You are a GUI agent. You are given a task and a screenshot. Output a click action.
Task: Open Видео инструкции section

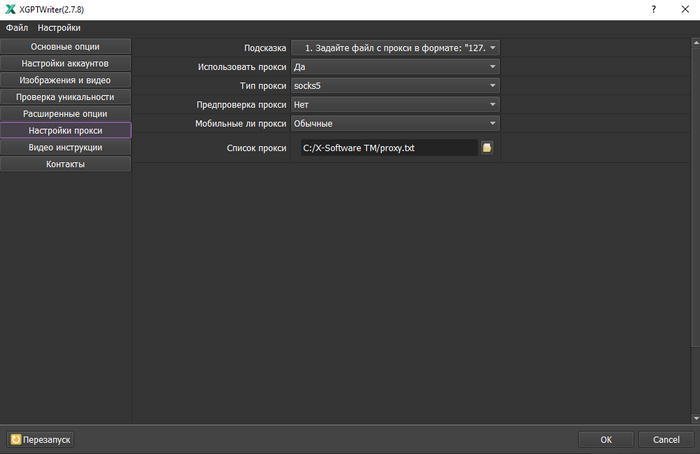65,147
